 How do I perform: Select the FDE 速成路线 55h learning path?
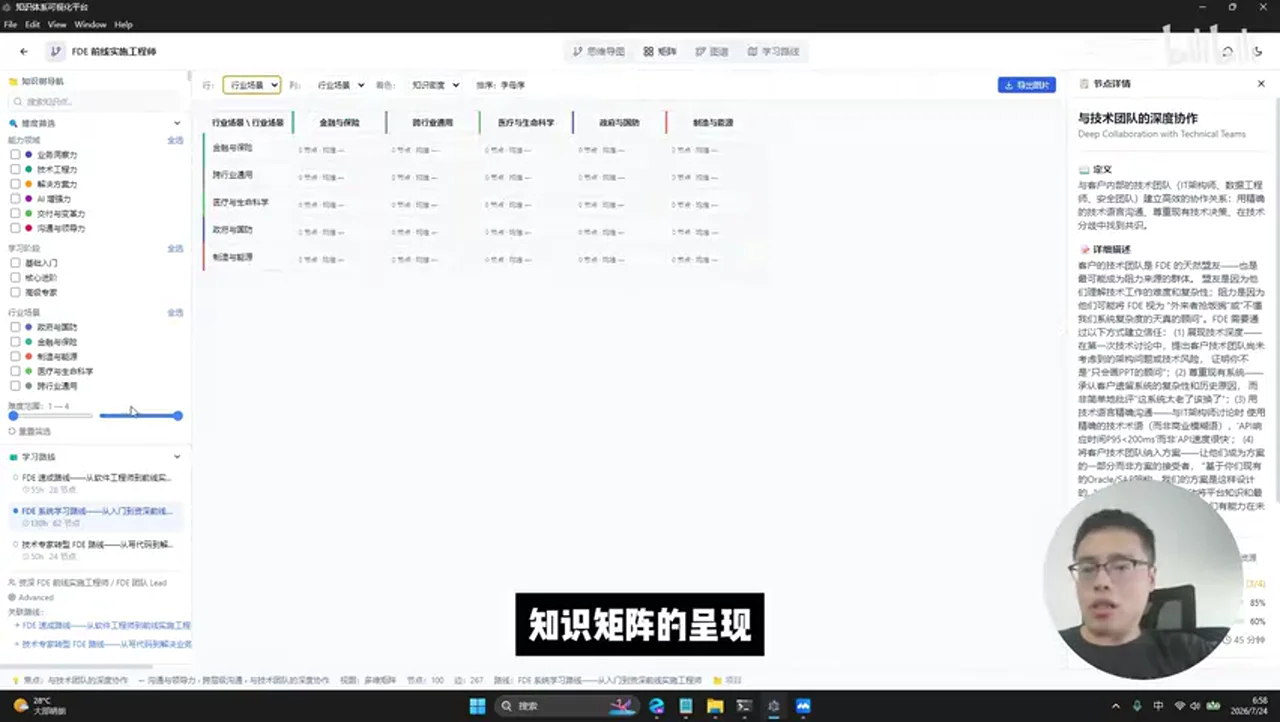click(96, 483)
